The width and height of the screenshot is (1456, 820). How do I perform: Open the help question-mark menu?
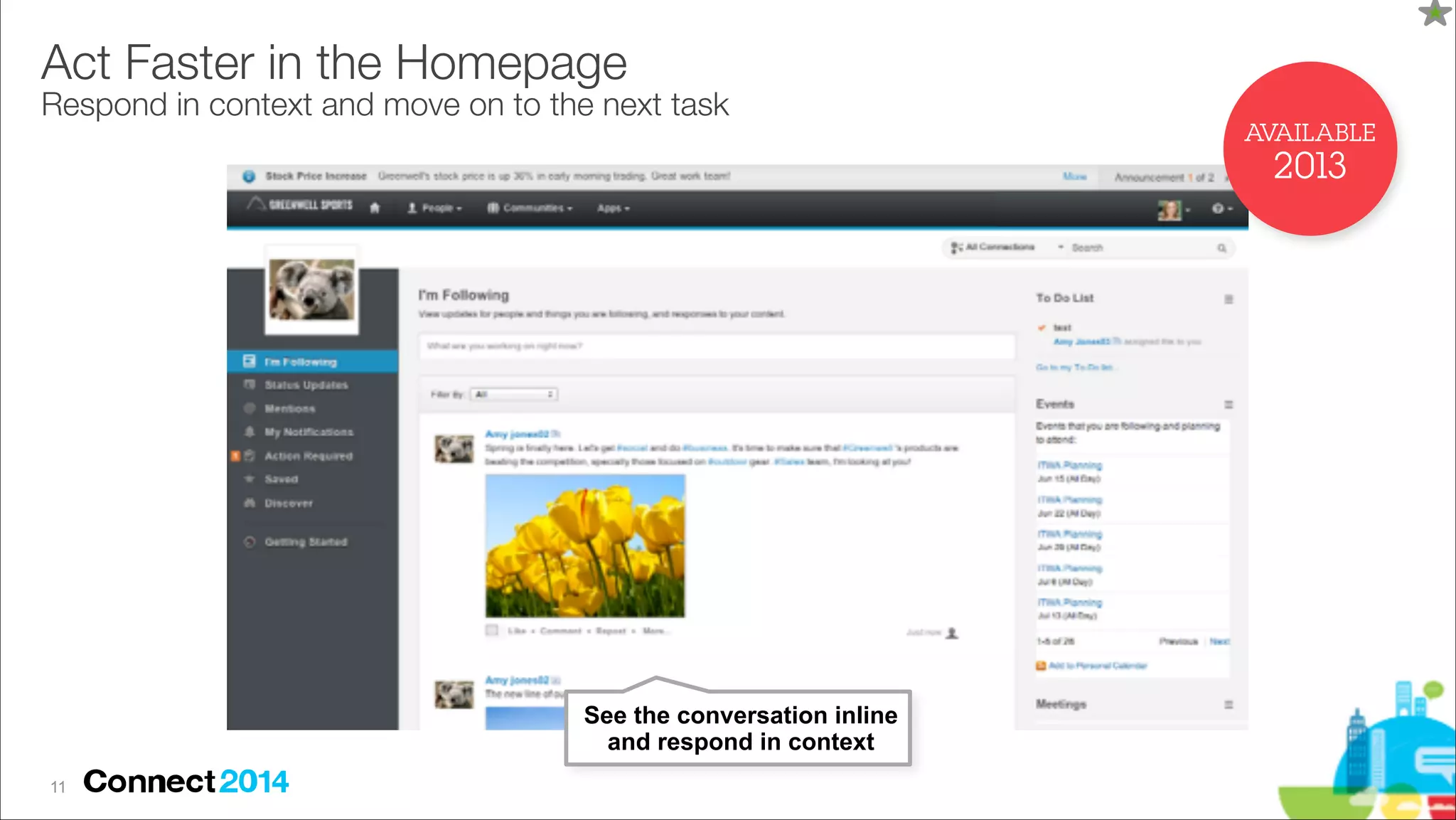pyautogui.click(x=1221, y=208)
